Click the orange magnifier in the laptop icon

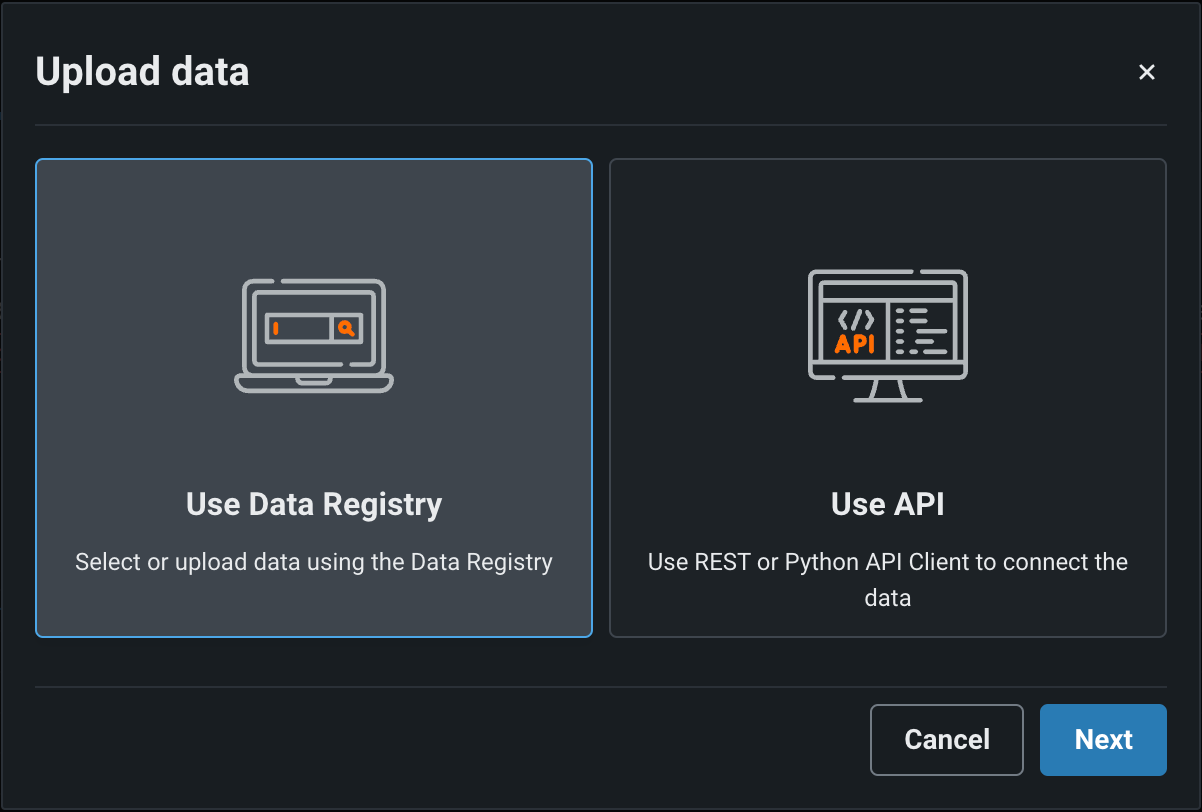click(x=345, y=328)
